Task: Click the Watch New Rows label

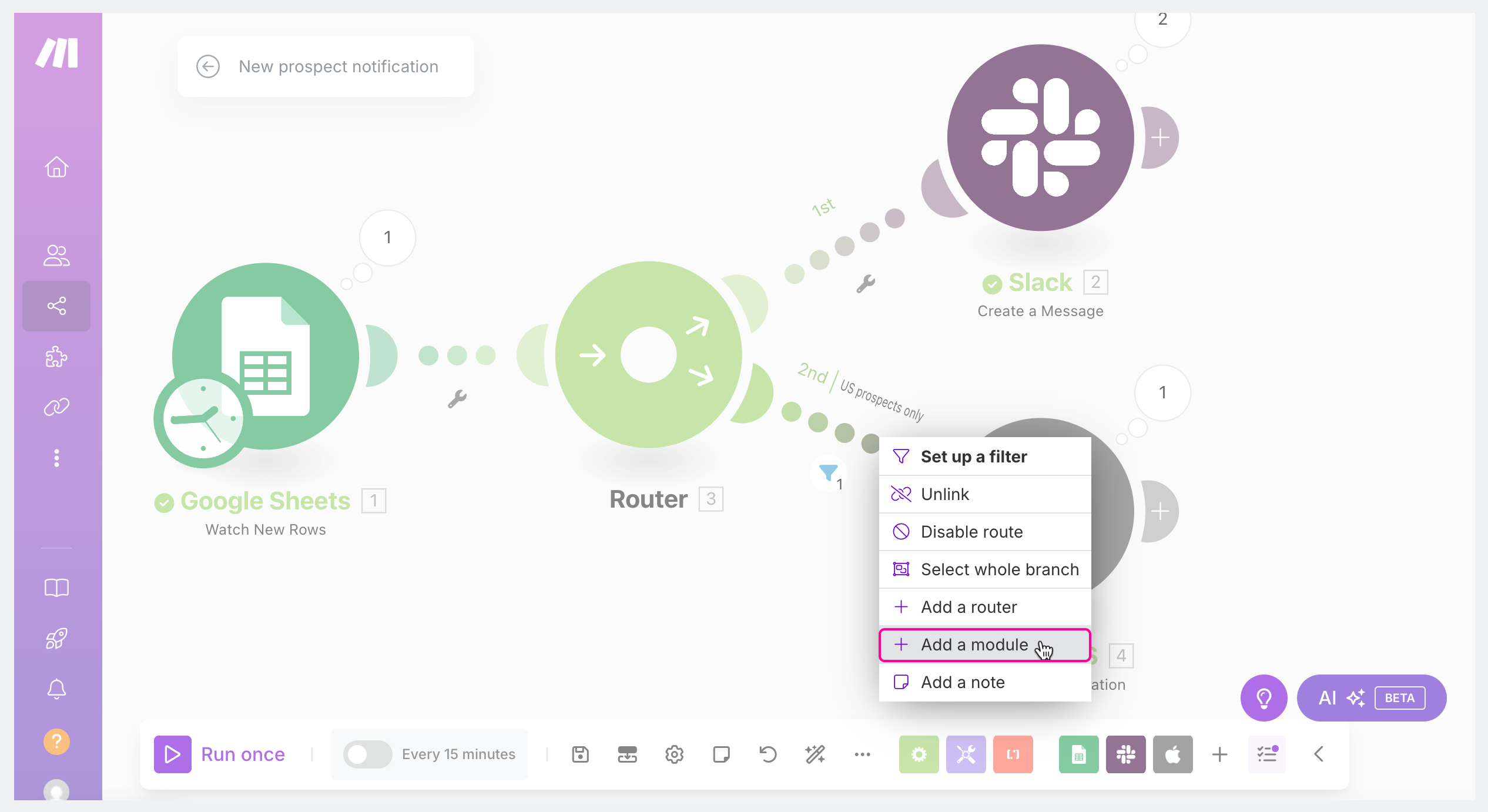Action: coord(266,529)
